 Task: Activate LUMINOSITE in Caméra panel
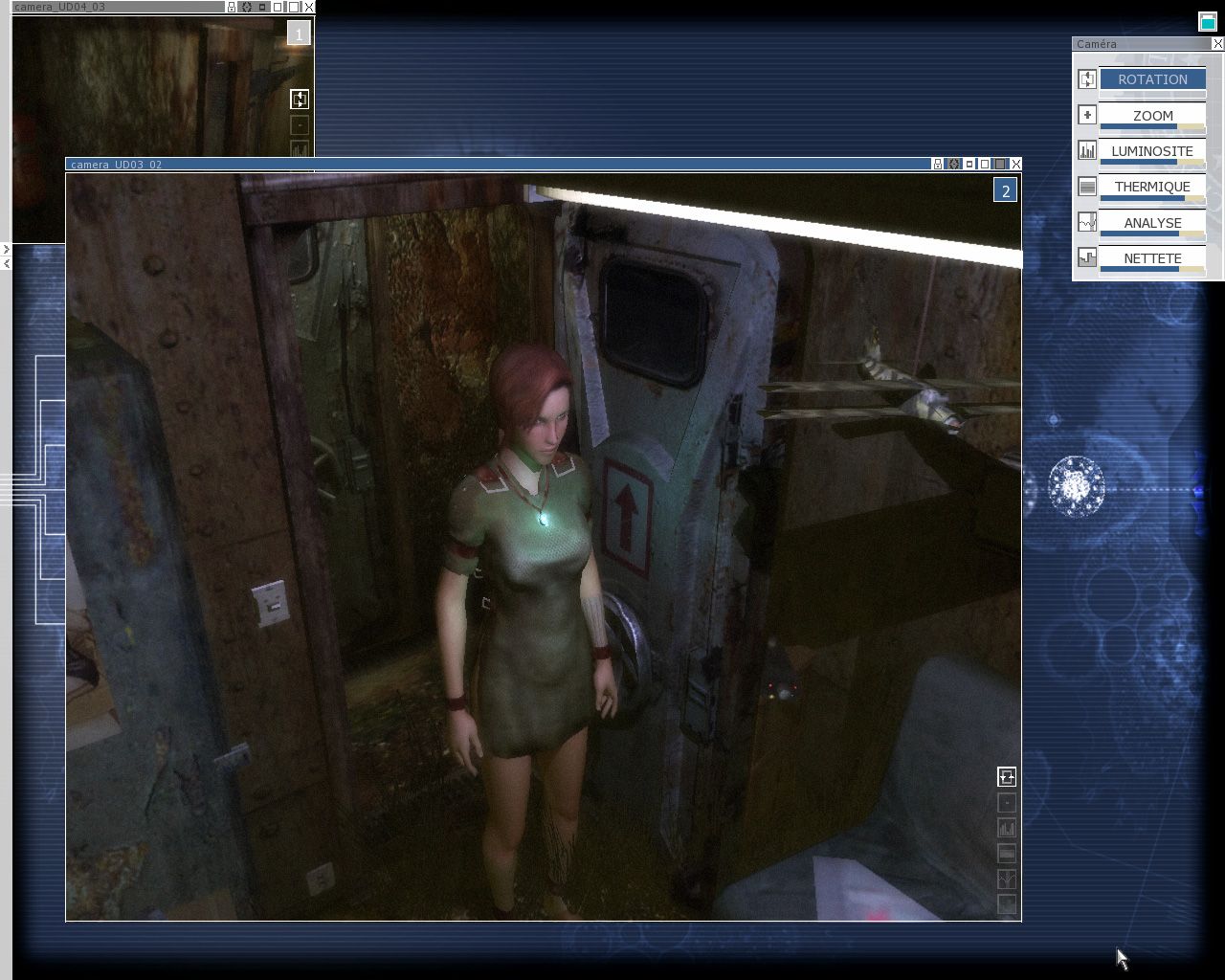click(x=1152, y=150)
